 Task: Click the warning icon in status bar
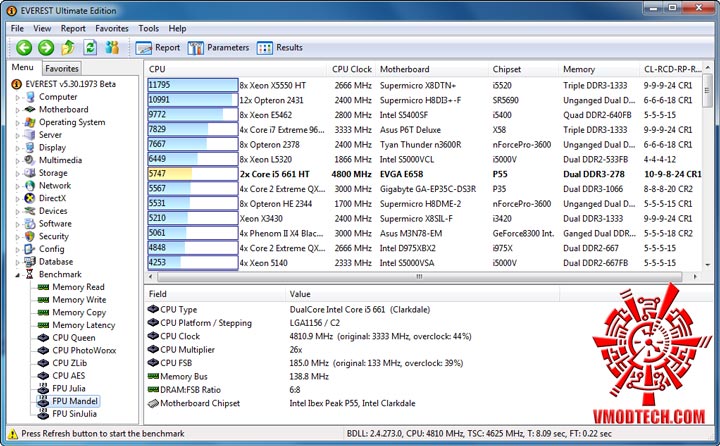13,434
